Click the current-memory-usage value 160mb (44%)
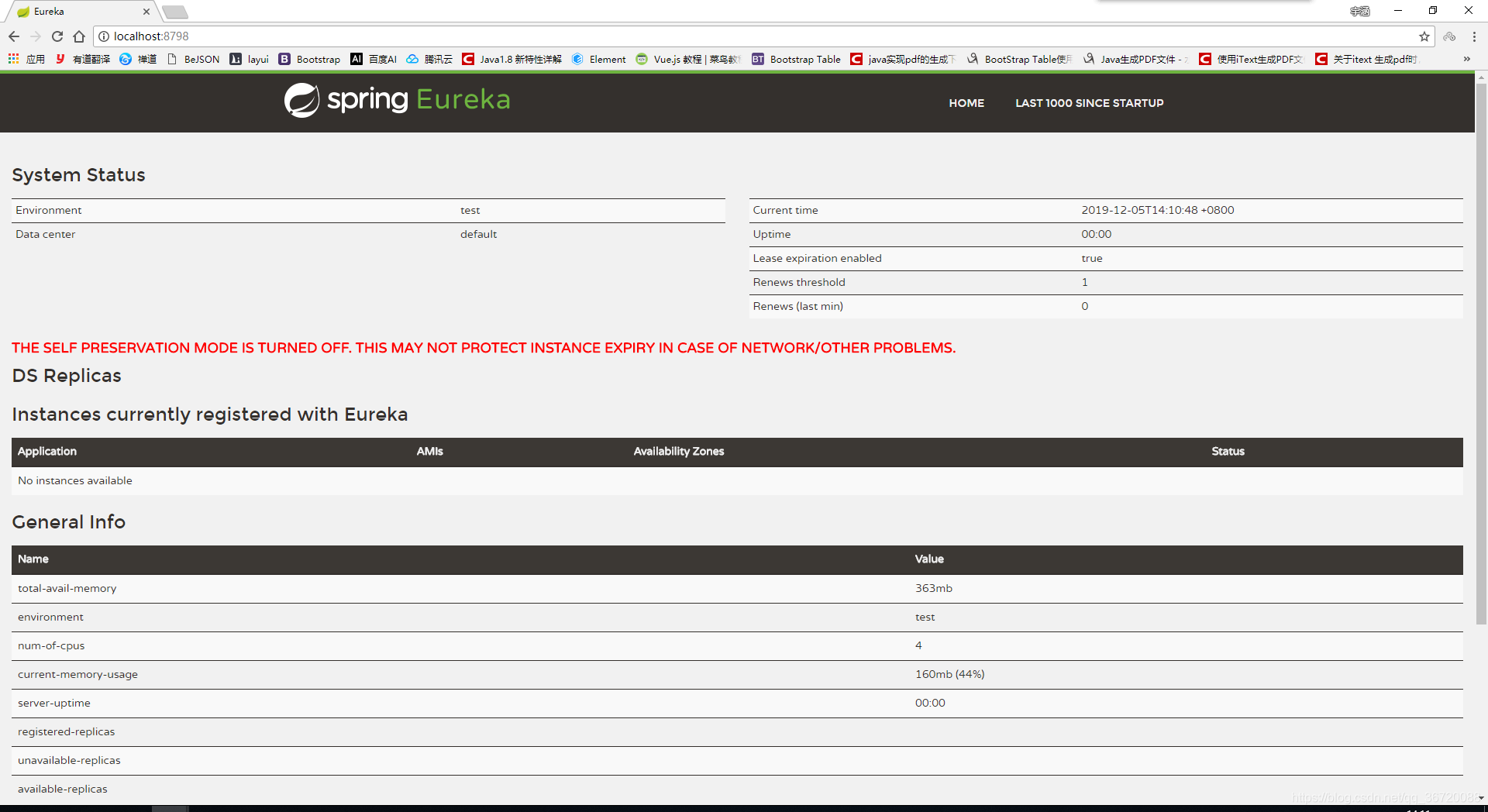The image size is (1488, 812). (x=950, y=675)
